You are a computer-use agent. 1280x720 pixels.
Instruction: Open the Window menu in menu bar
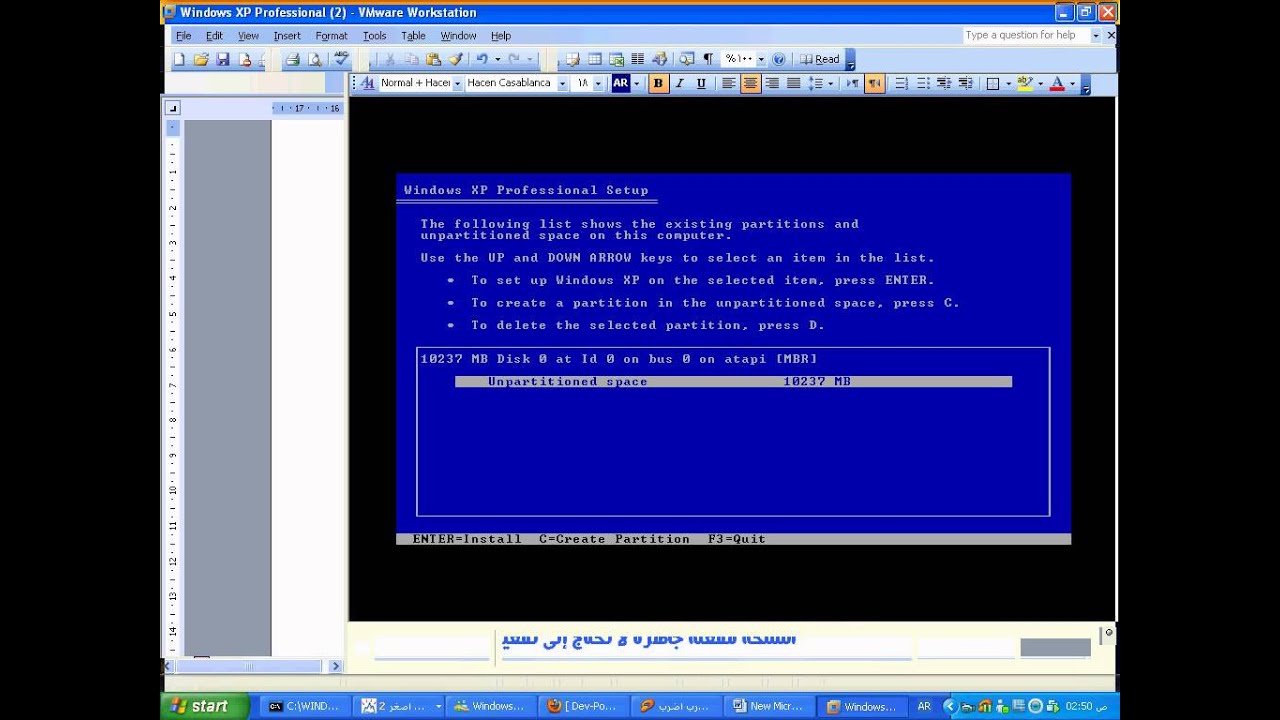[x=458, y=36]
